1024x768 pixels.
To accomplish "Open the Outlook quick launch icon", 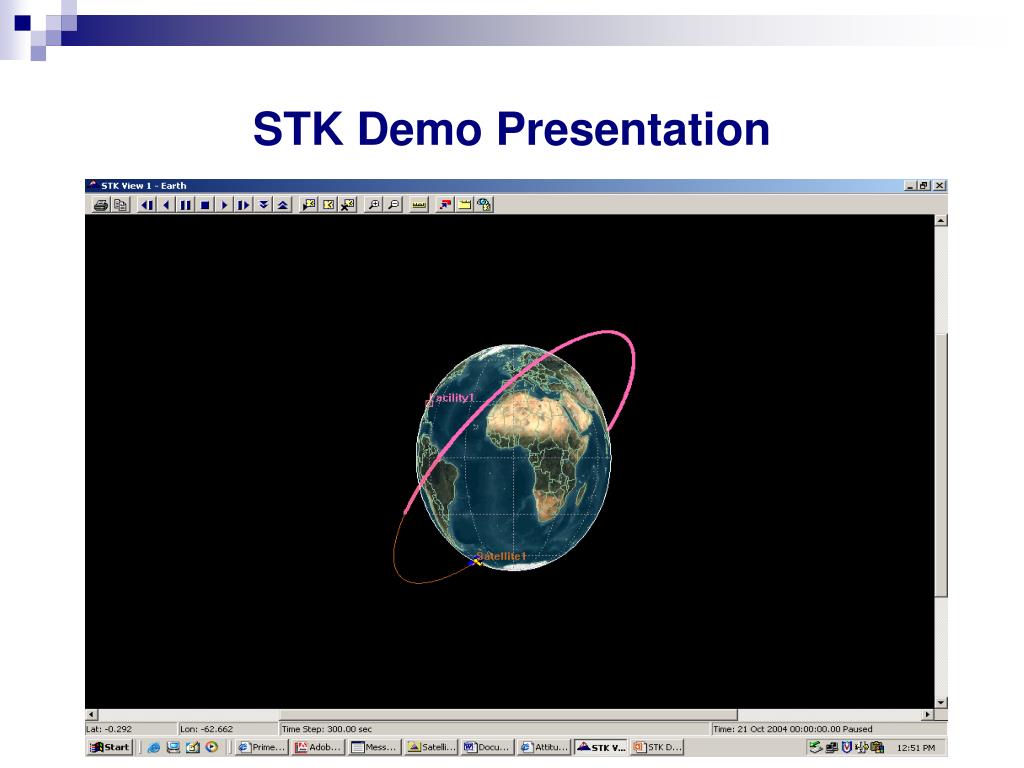I will click(x=193, y=748).
